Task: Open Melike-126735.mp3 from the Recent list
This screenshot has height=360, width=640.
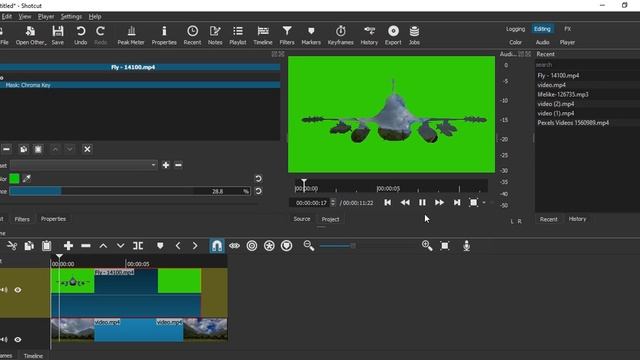Action: click(563, 94)
